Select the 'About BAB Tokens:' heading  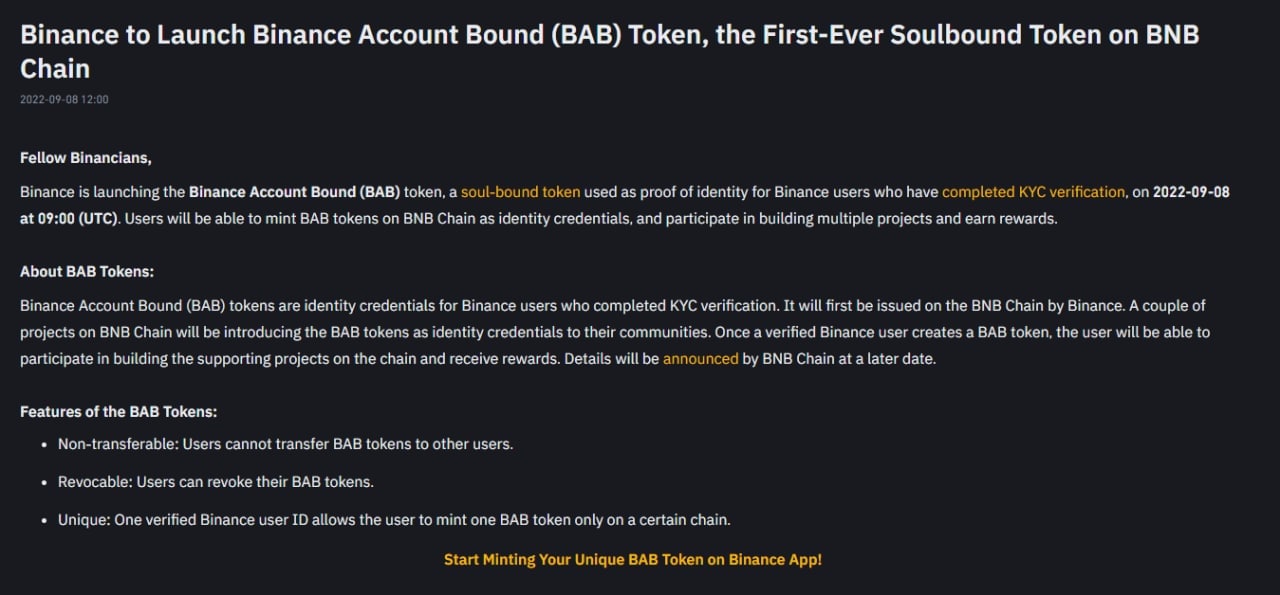(87, 272)
